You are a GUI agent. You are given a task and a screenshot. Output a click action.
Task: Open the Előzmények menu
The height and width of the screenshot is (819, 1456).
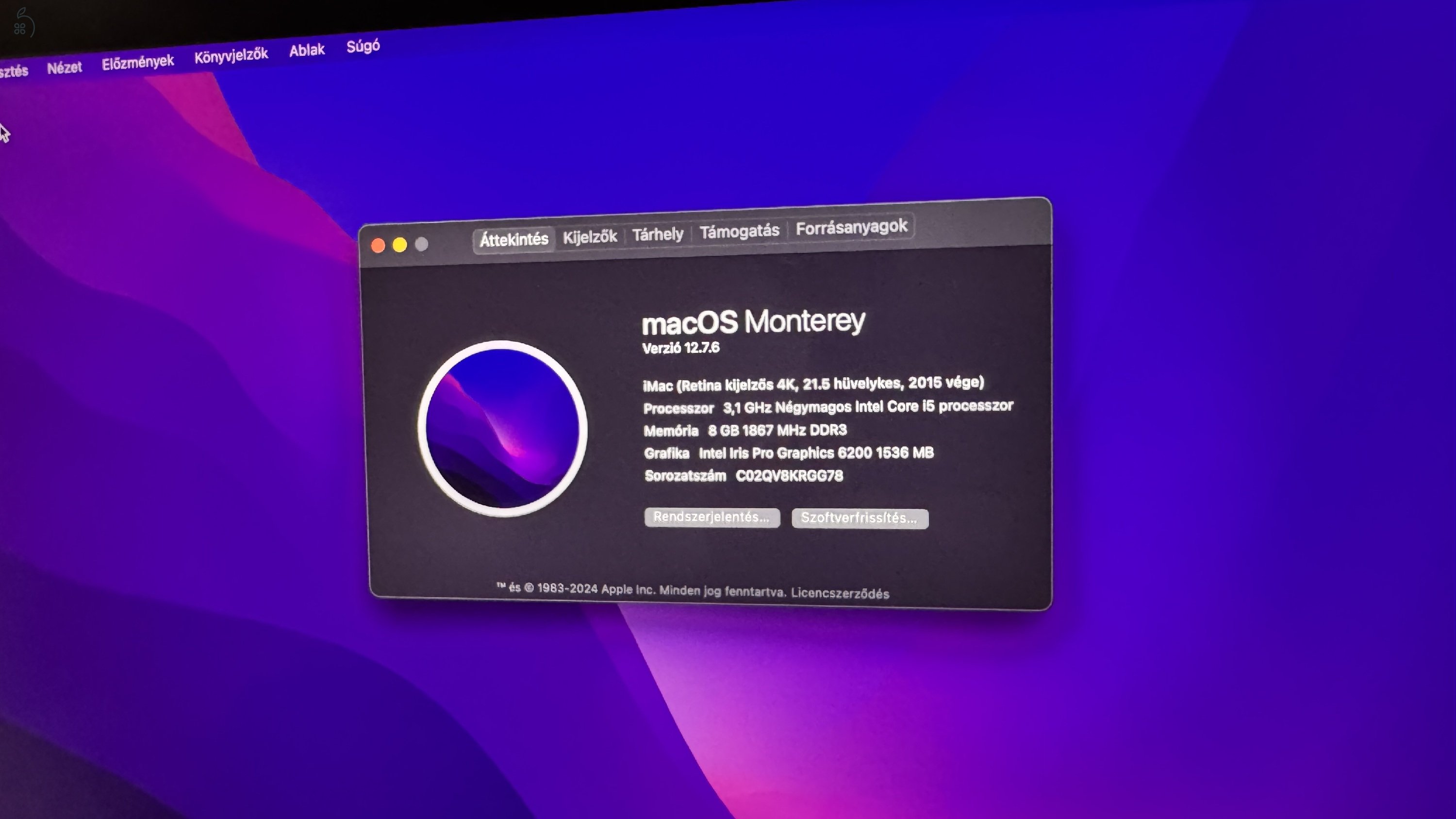tap(138, 62)
